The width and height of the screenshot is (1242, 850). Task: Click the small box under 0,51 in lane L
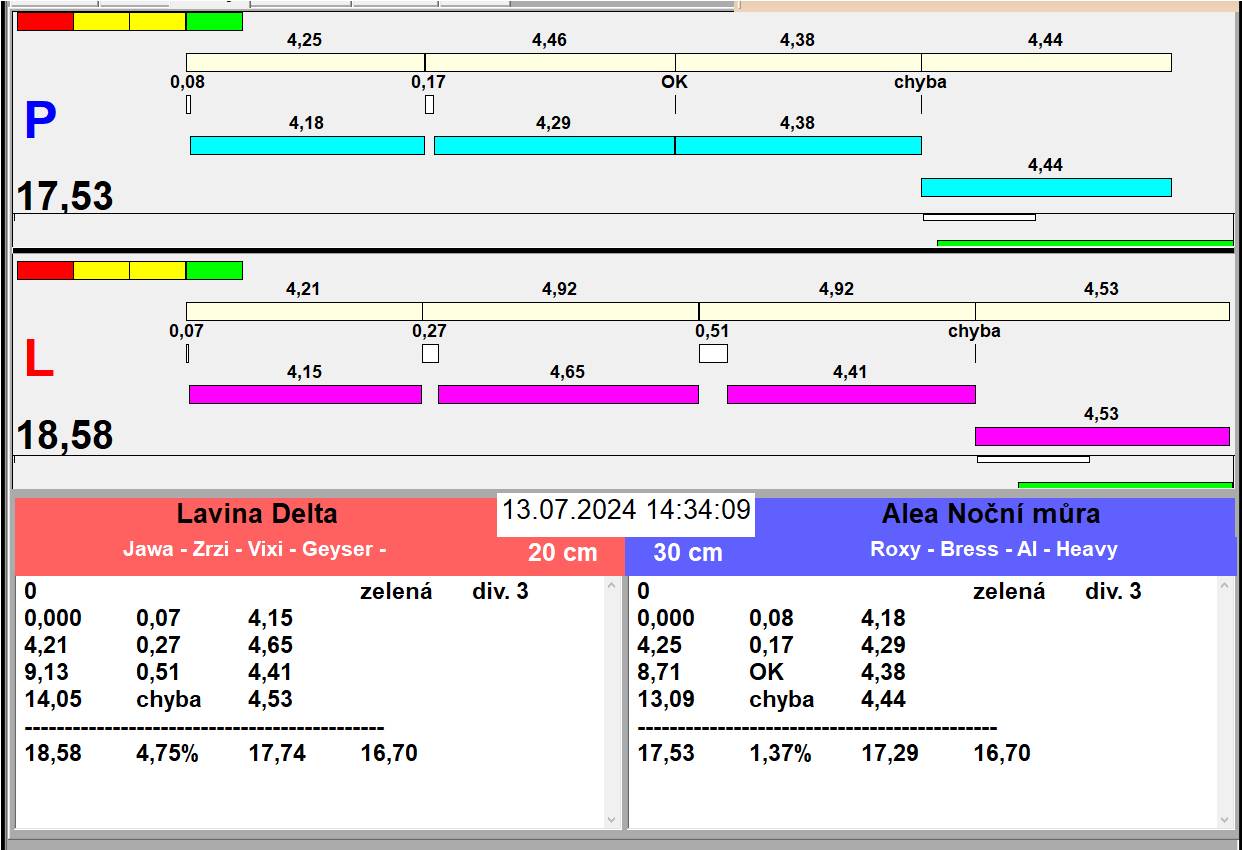(713, 353)
